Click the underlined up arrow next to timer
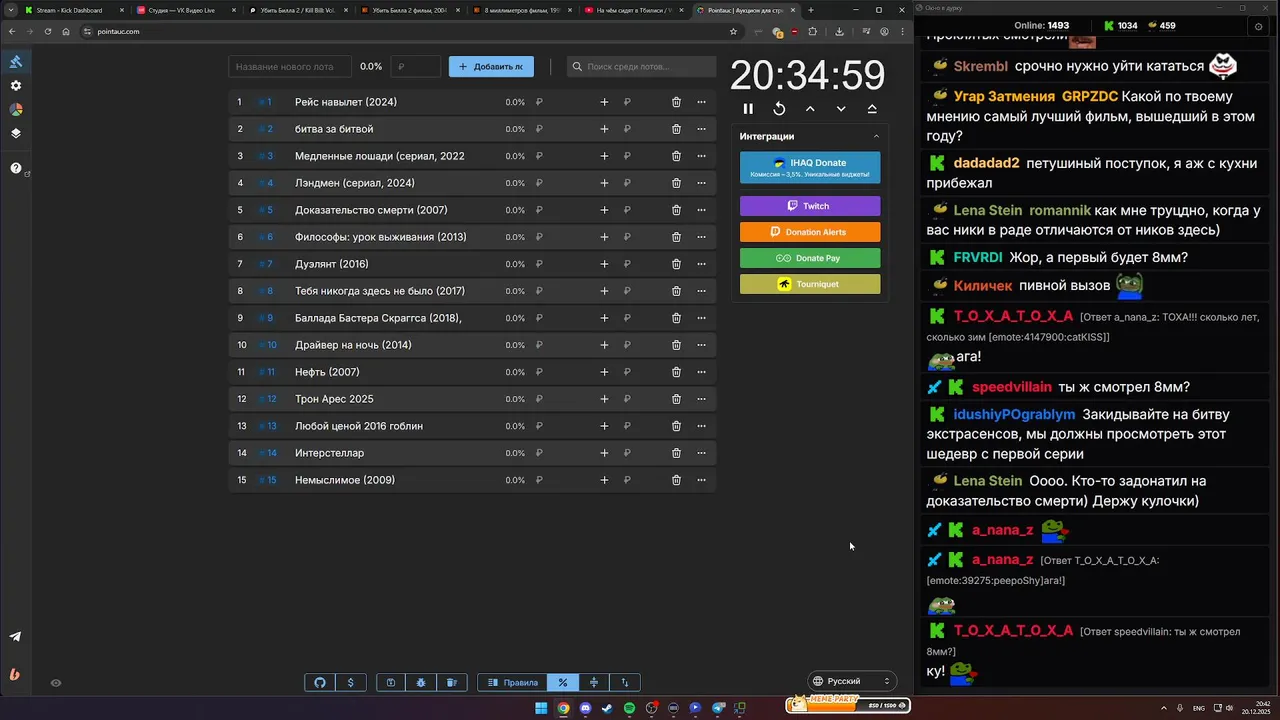 coord(872,109)
